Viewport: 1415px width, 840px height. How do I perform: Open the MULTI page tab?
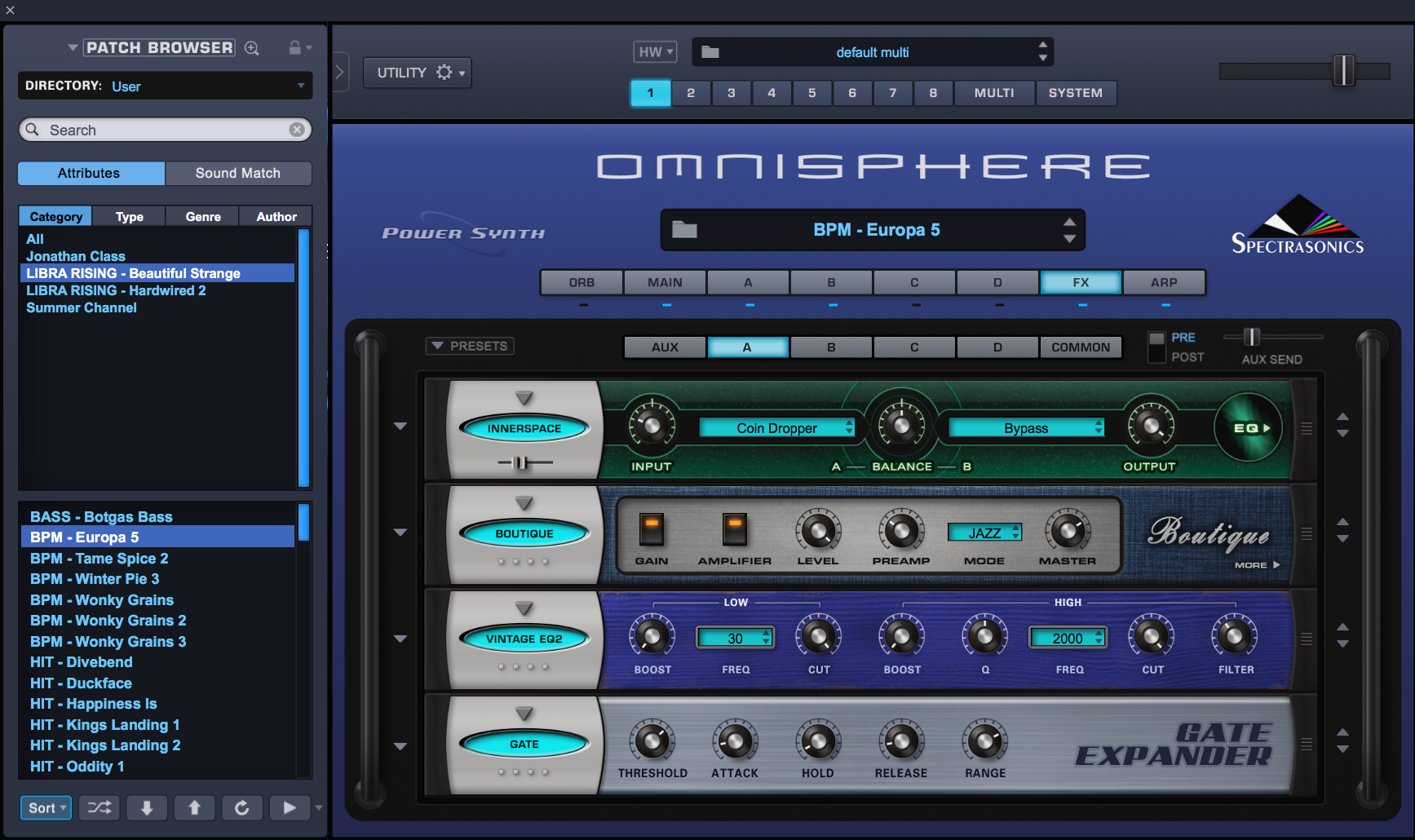coord(994,93)
